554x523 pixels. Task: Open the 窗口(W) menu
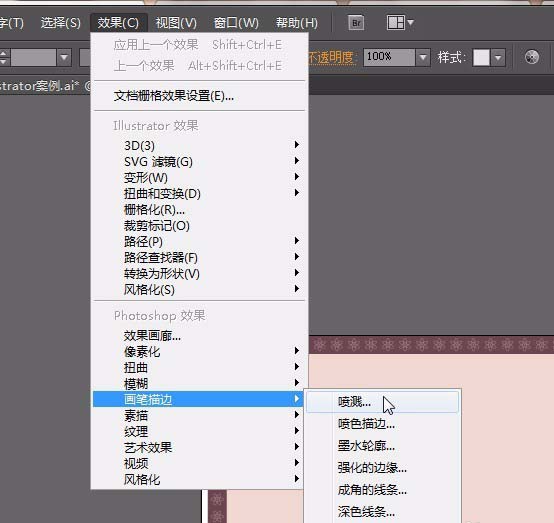(x=236, y=23)
